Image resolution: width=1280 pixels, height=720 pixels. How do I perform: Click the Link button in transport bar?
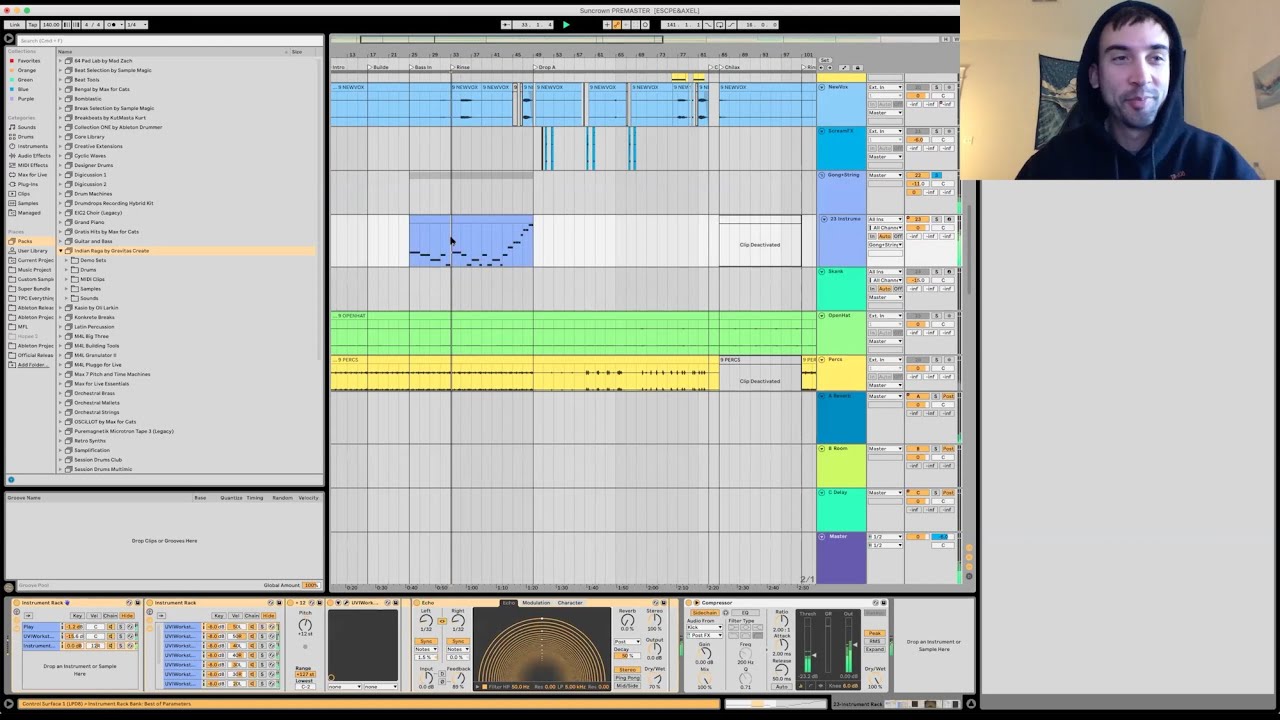[15, 25]
